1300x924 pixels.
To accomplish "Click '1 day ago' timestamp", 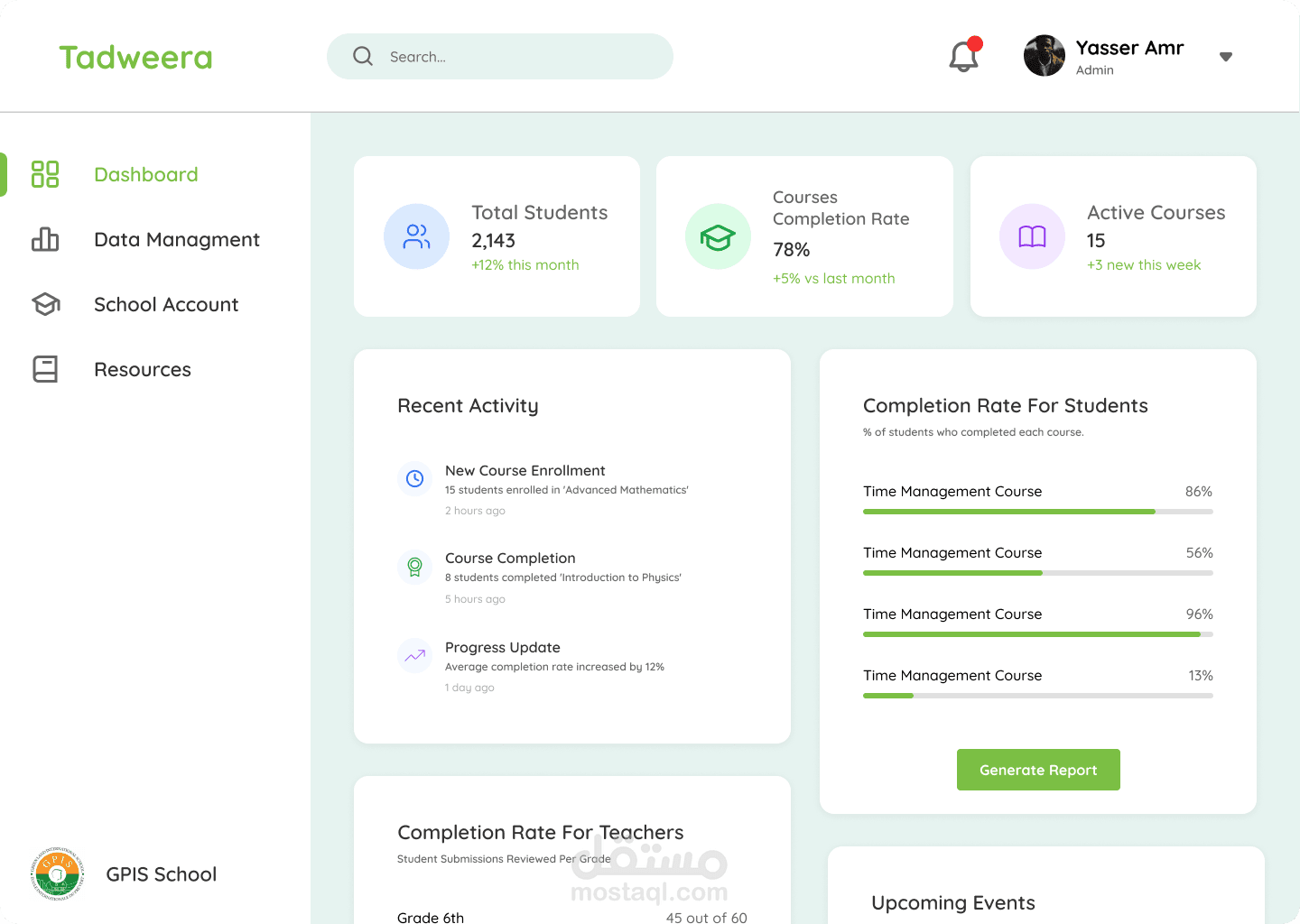I will tap(469, 688).
